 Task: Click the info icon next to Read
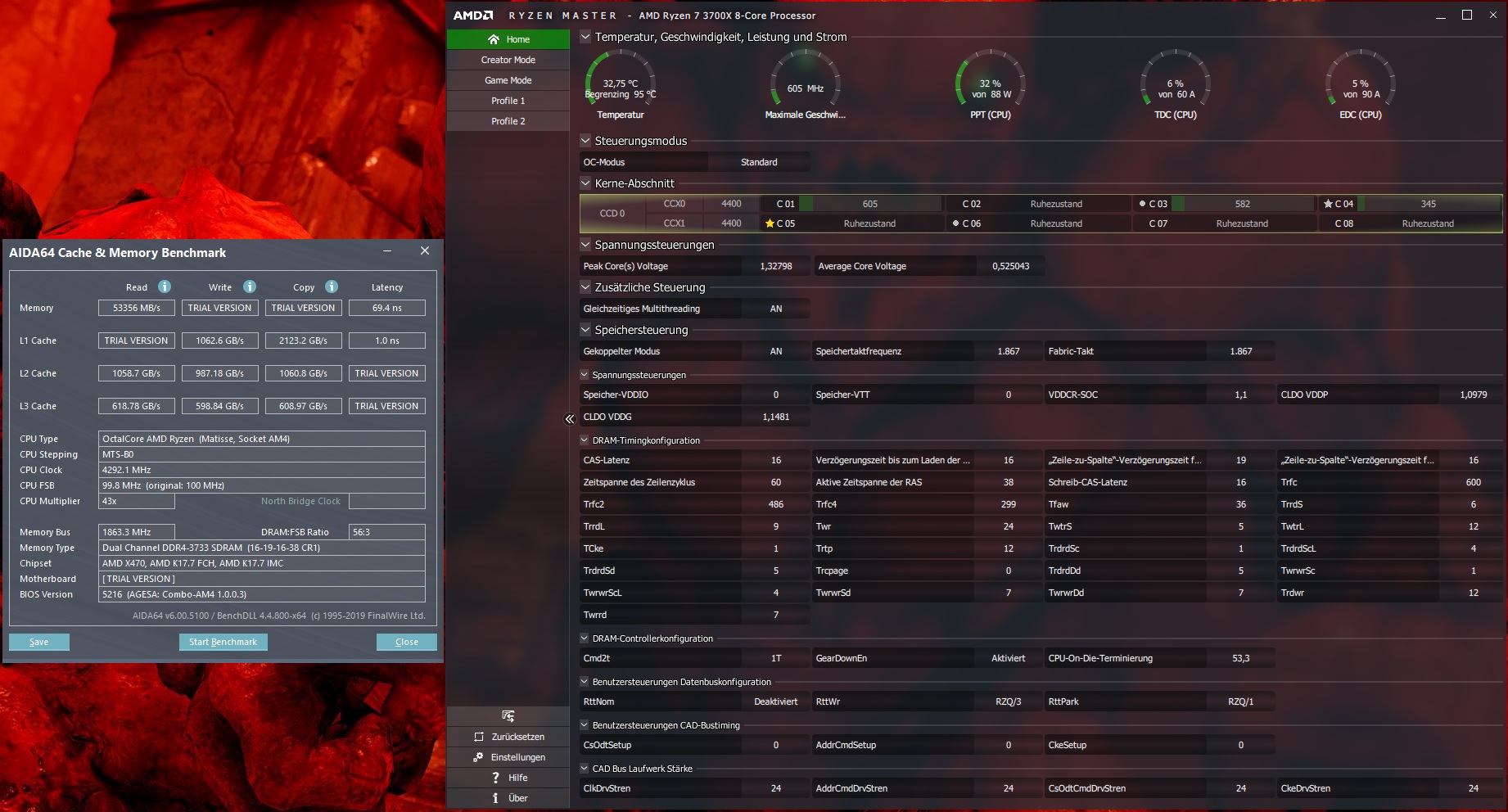coord(165,286)
